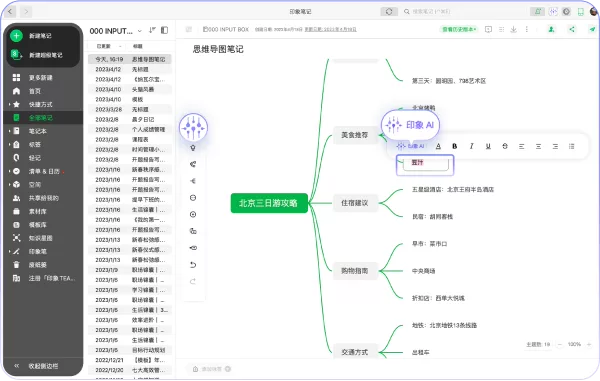600x381 pixels.
Task: Toggle bold B formatting
Action: click(x=455, y=146)
